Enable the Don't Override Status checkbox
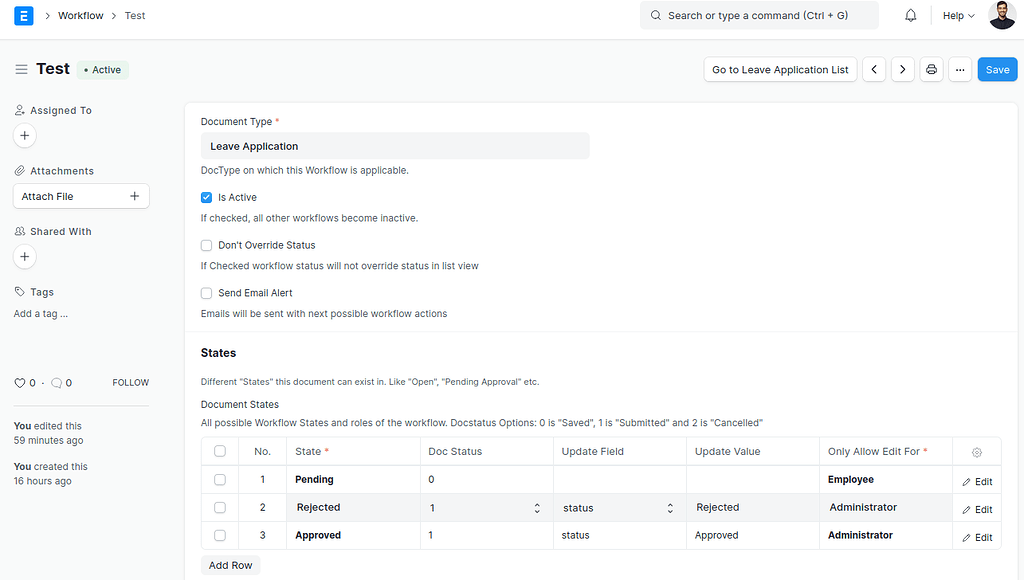Image resolution: width=1024 pixels, height=580 pixels. click(x=206, y=245)
